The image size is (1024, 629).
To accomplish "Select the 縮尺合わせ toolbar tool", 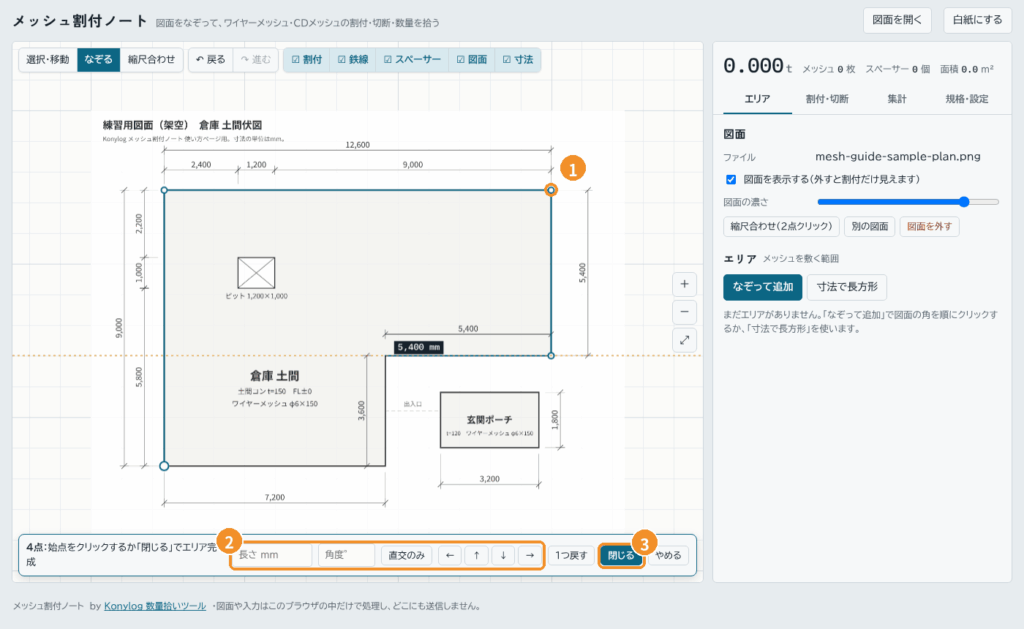I will [152, 59].
